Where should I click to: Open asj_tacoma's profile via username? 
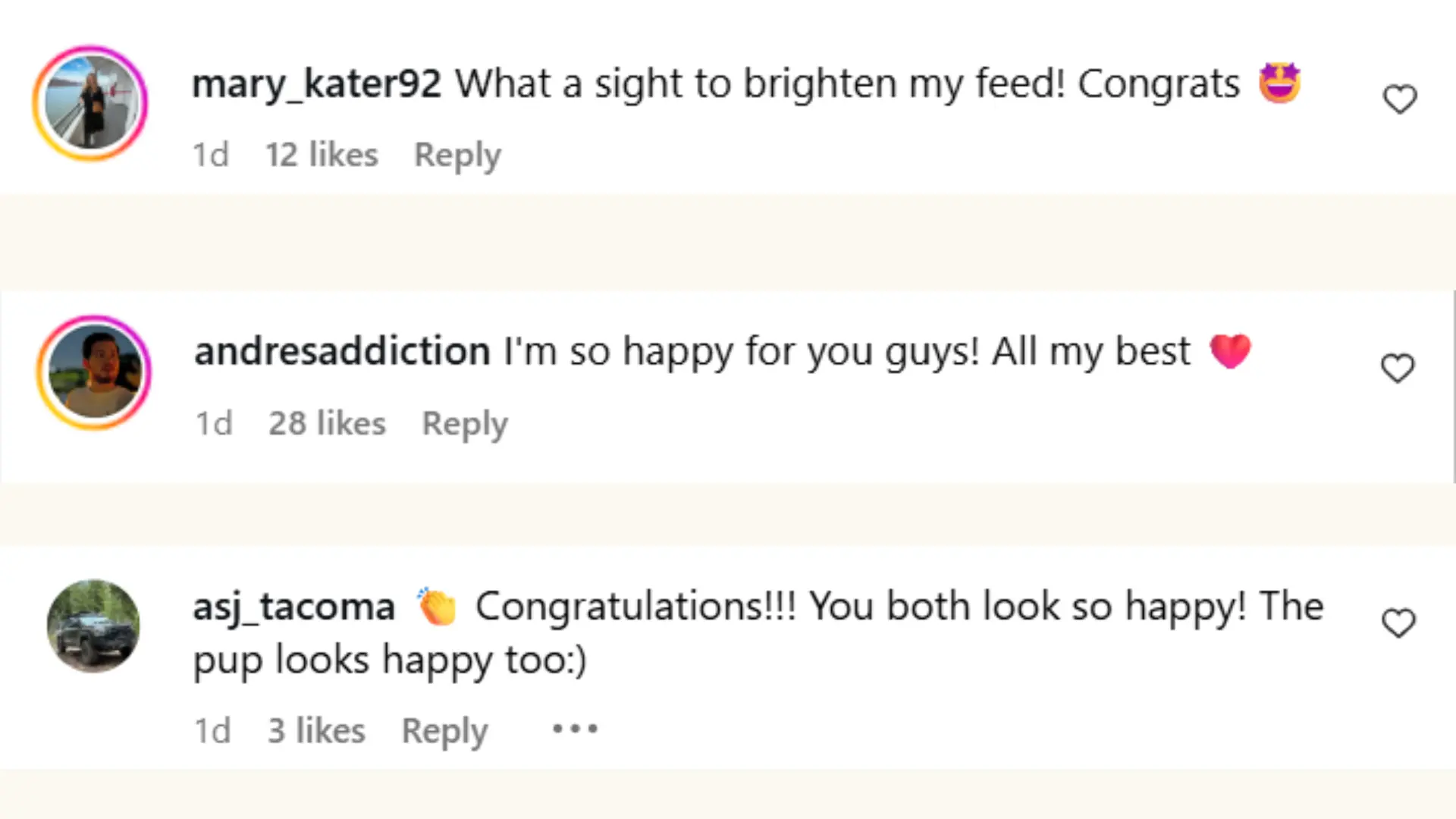pyautogui.click(x=293, y=606)
